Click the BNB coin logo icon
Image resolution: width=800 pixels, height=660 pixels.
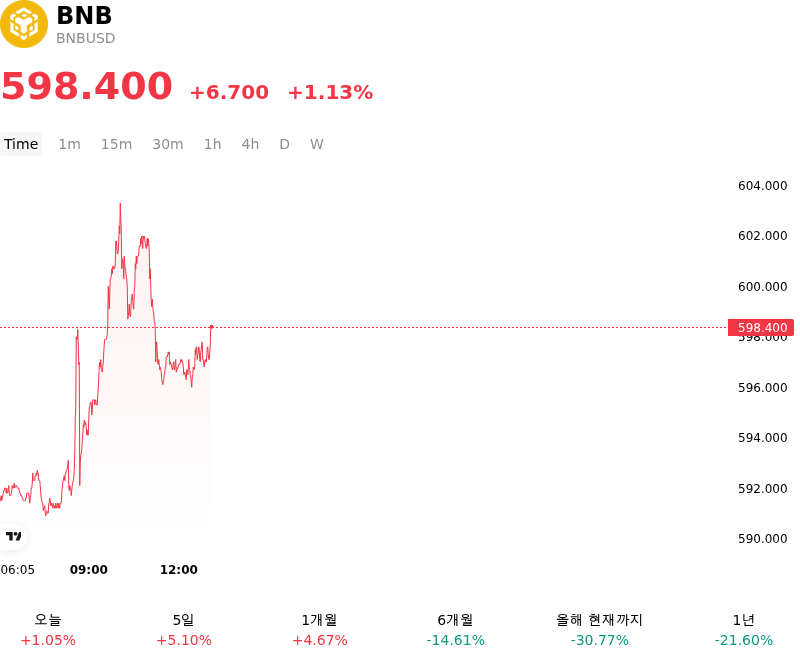pos(23,23)
